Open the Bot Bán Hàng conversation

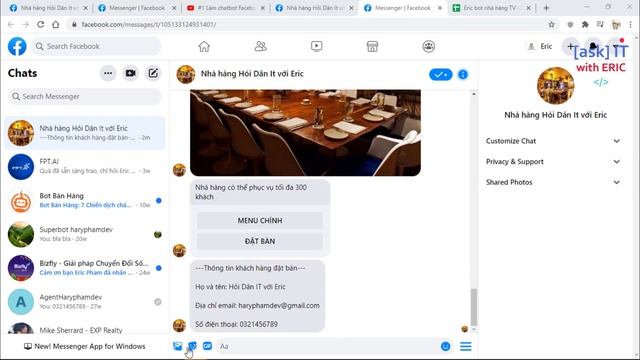coord(85,200)
